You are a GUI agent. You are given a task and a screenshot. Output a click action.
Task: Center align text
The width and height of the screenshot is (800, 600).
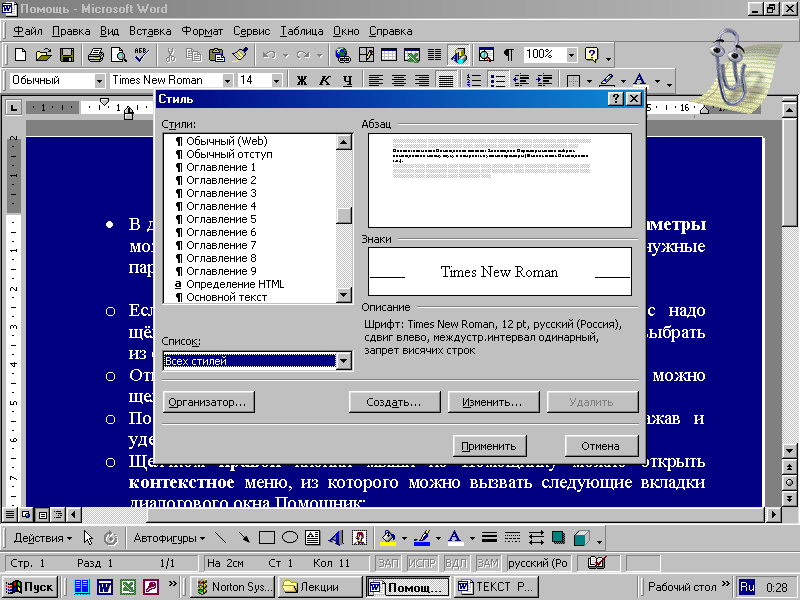pyautogui.click(x=399, y=81)
